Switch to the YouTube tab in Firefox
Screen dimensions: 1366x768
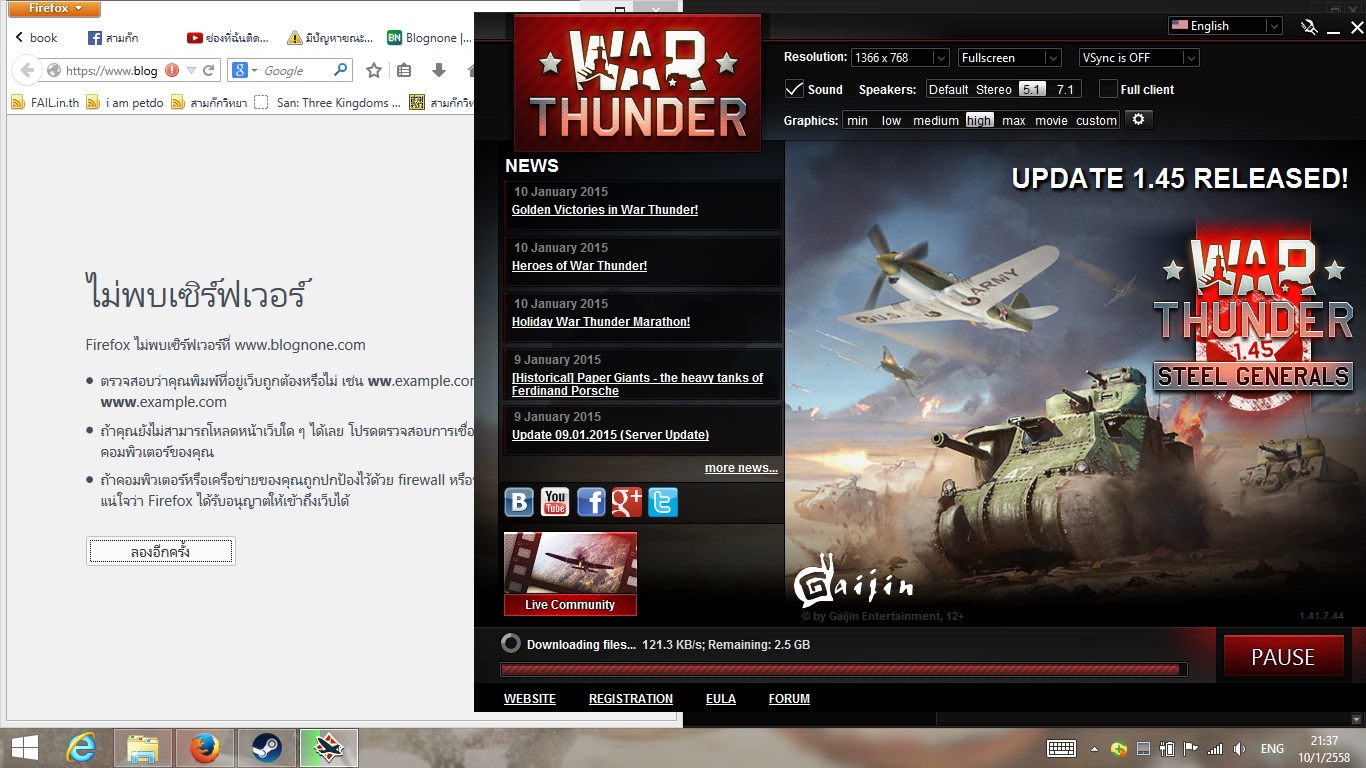228,38
